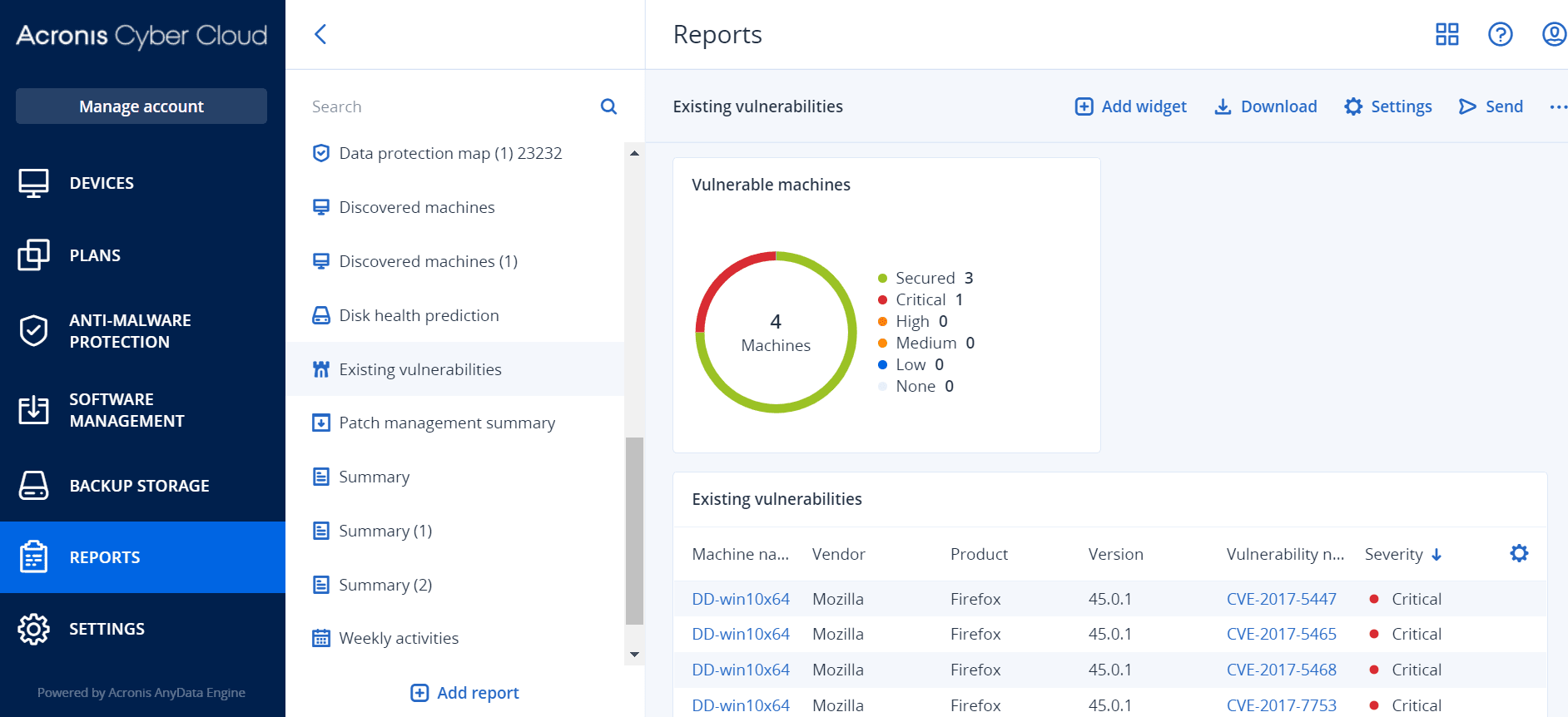Select the Summary (2) report
Screen dimensions: 1568x717
point(454,585)
